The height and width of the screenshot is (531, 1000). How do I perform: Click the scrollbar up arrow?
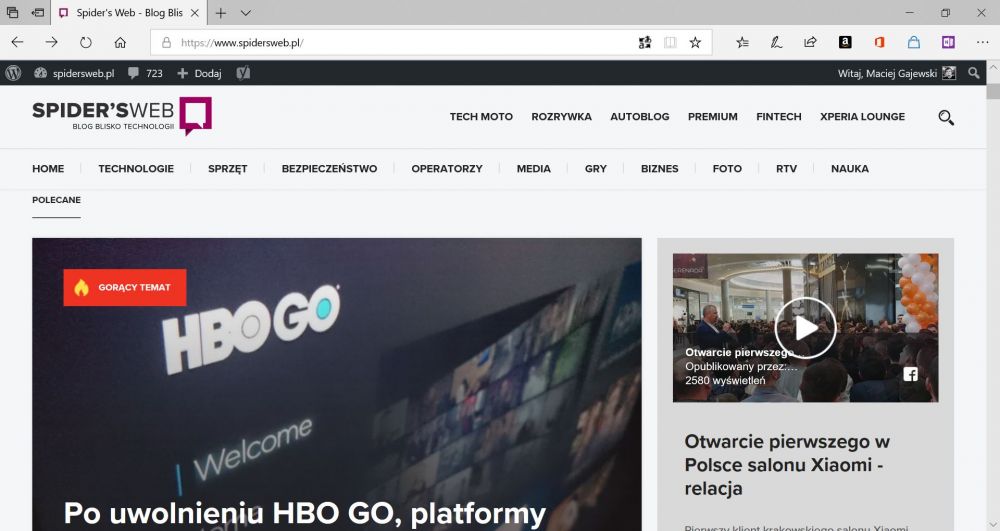(x=993, y=66)
